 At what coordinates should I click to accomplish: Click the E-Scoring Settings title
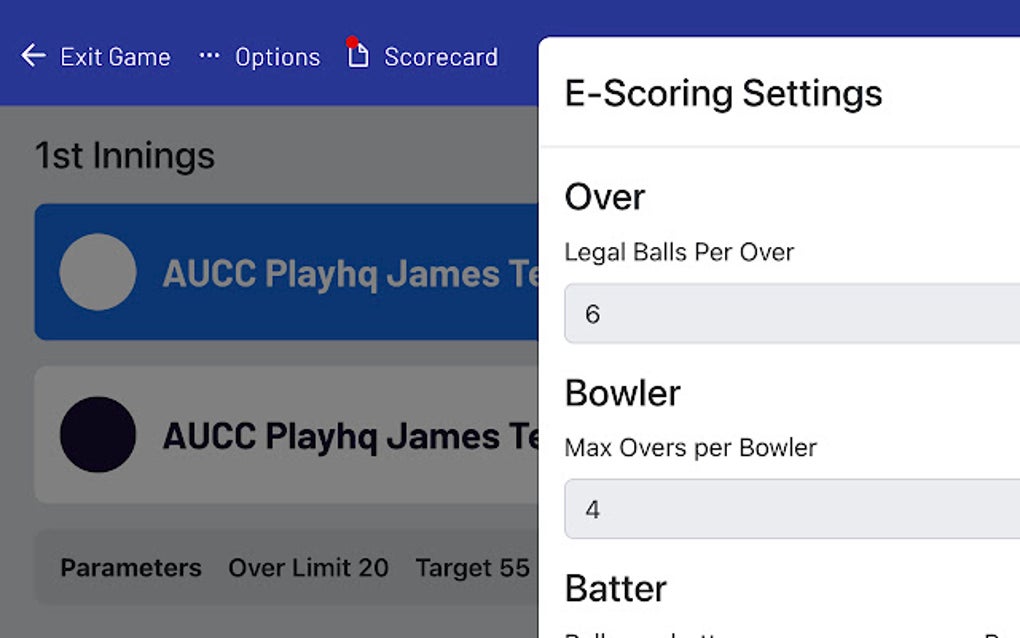pos(723,93)
